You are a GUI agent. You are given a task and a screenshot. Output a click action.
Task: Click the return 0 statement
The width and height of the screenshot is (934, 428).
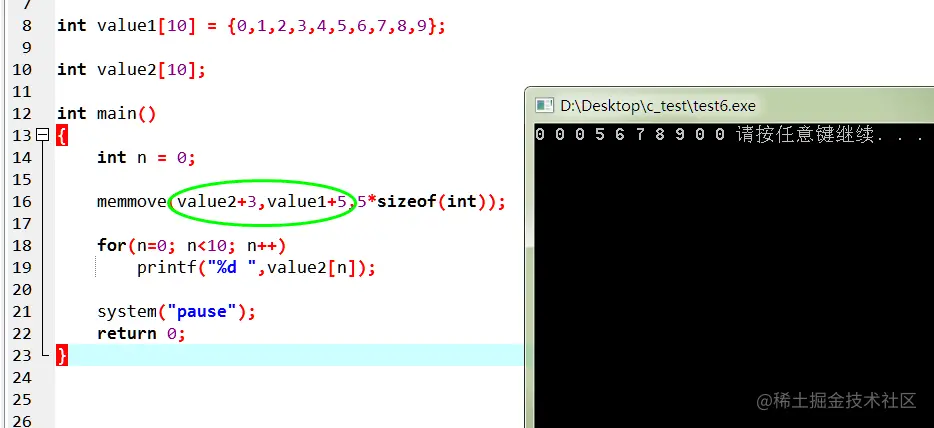[141, 333]
